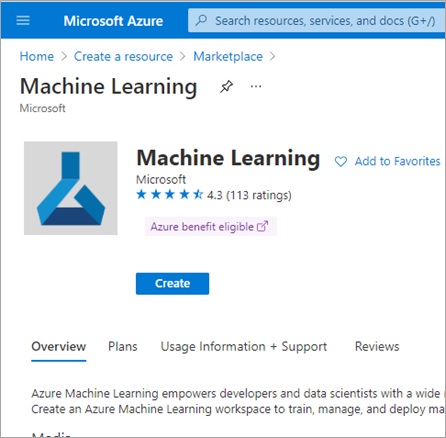Click the Microsoft Azure portal title

[113, 21]
